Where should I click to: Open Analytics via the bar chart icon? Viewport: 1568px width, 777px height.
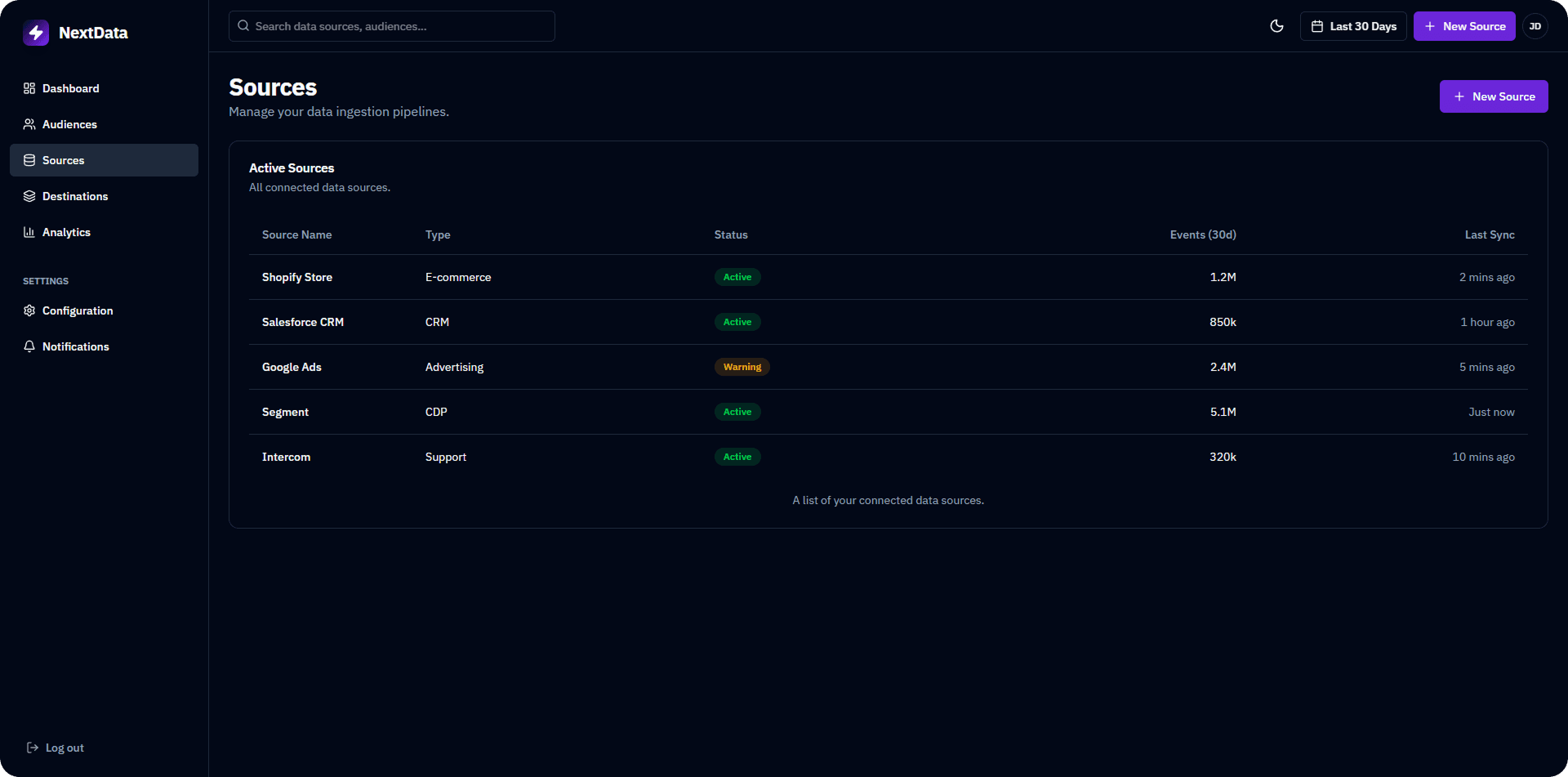pos(29,232)
